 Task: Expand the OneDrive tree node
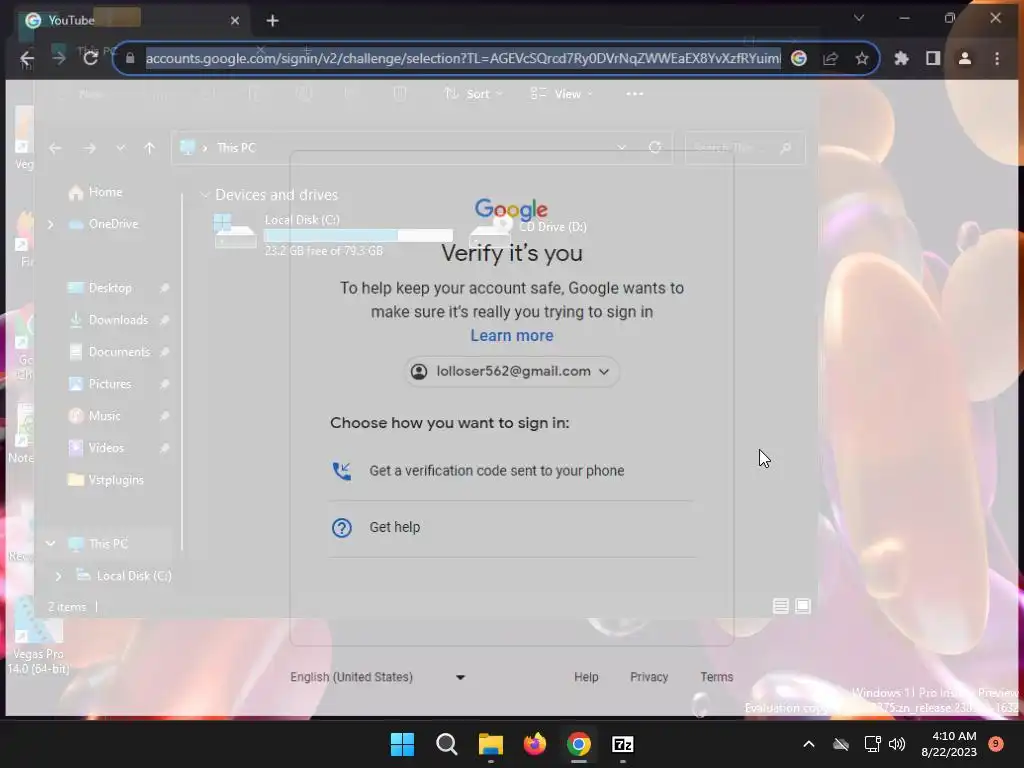click(51, 224)
